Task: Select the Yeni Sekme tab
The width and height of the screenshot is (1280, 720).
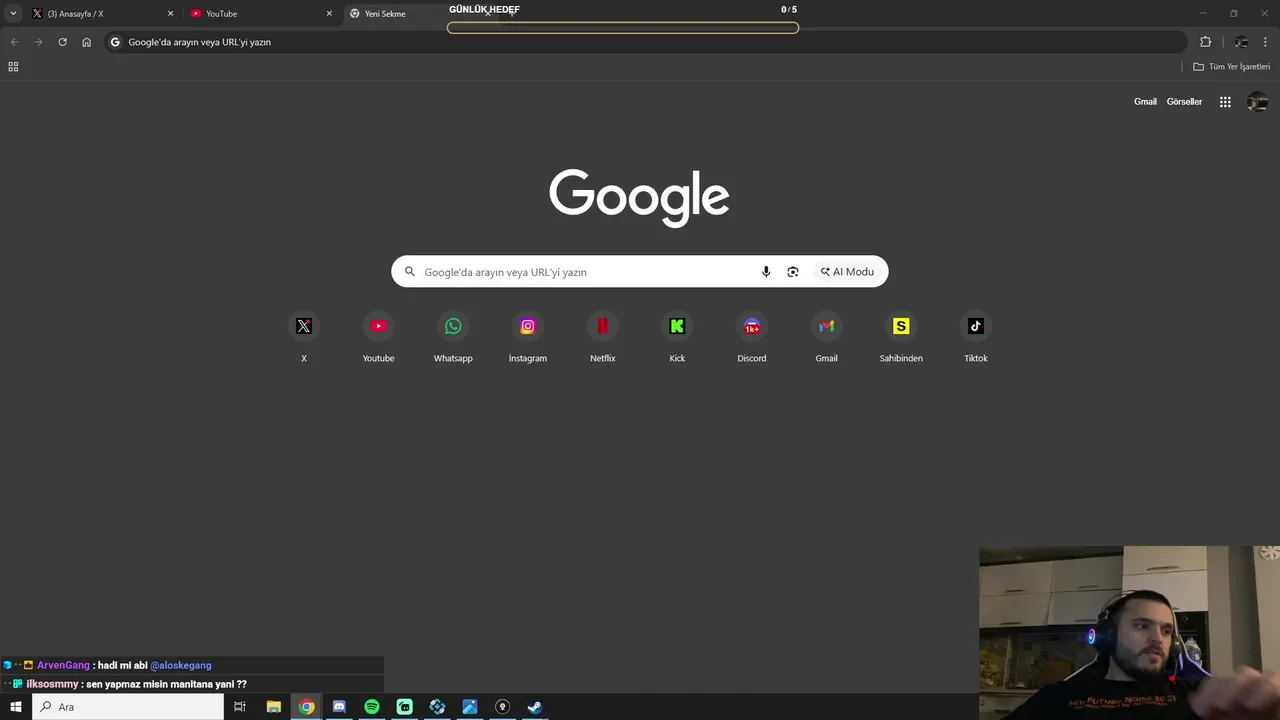Action: coord(420,14)
